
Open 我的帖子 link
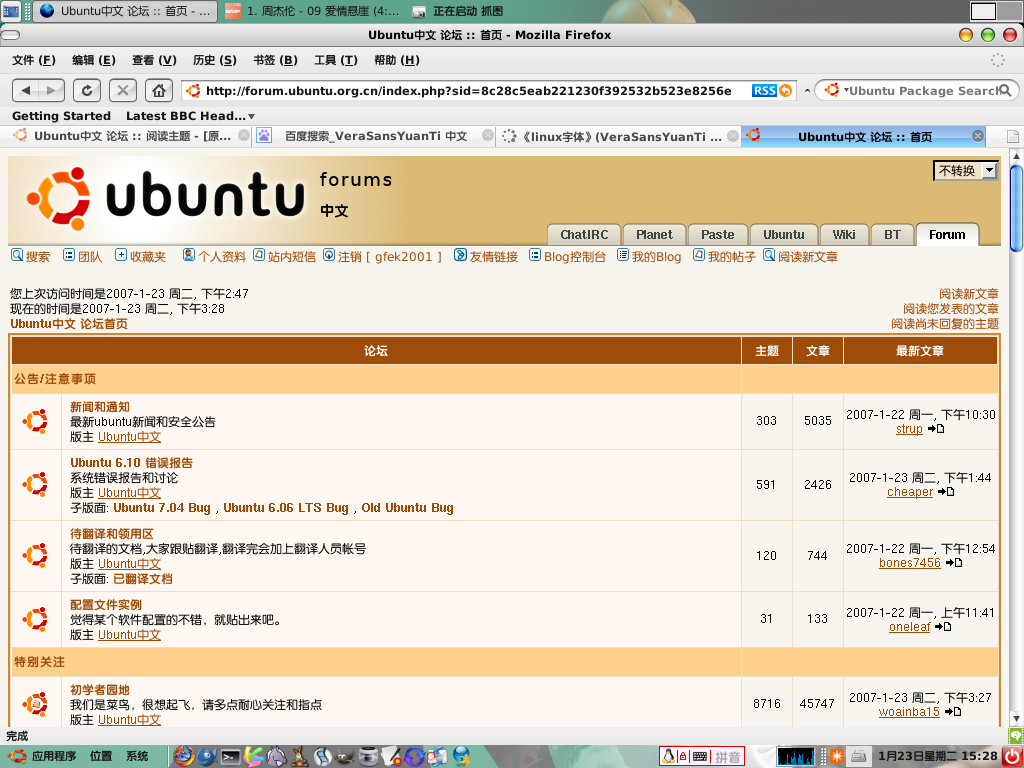click(x=731, y=257)
